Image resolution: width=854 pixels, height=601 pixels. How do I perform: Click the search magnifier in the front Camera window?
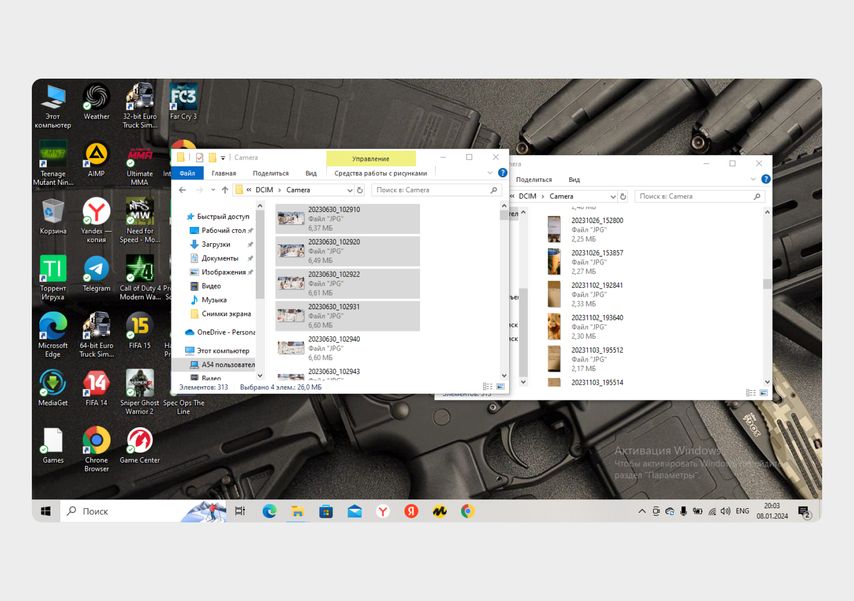[493, 190]
